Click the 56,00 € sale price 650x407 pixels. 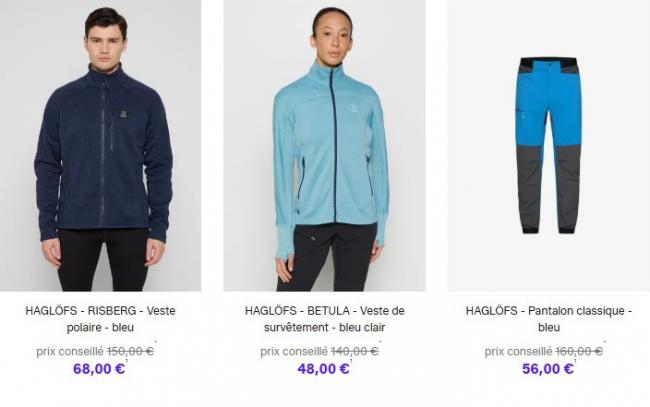548,368
